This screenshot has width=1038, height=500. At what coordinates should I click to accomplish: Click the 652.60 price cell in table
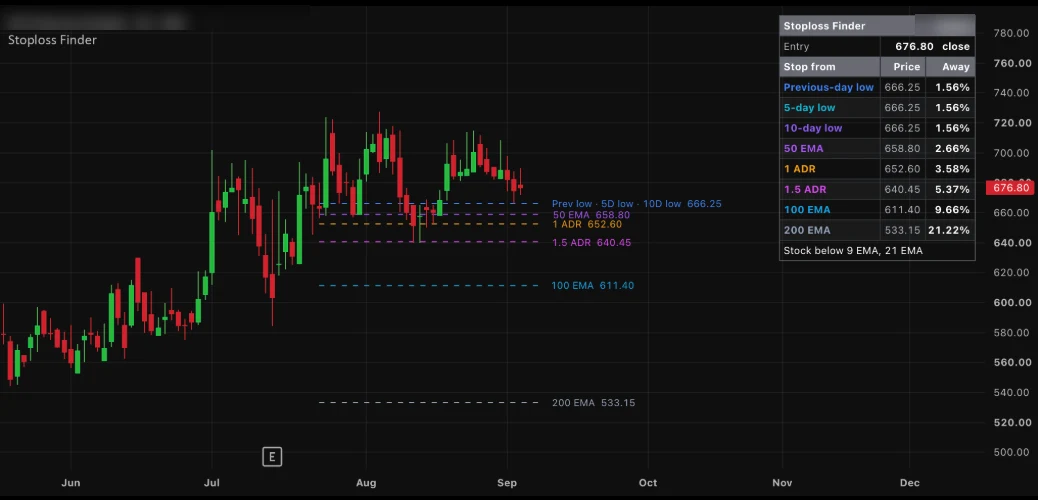[902, 170]
